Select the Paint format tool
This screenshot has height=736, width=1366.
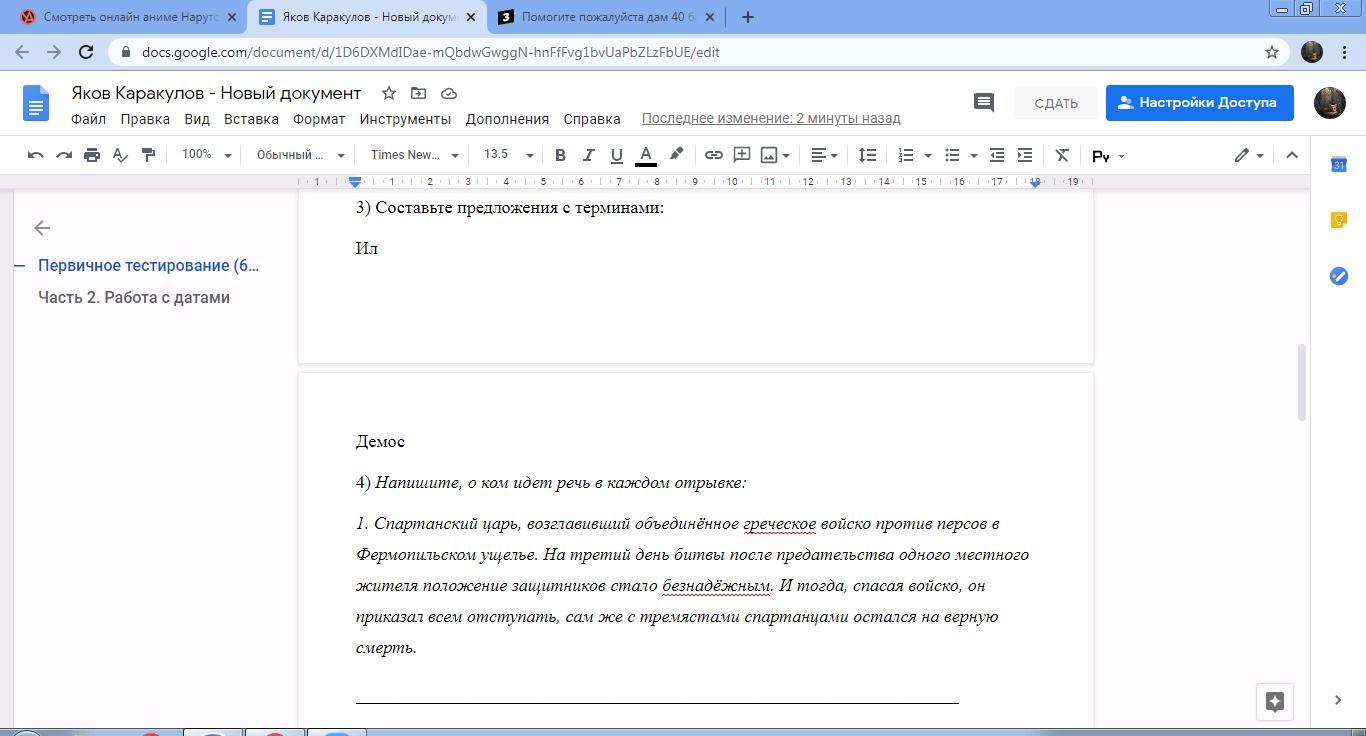tap(148, 155)
